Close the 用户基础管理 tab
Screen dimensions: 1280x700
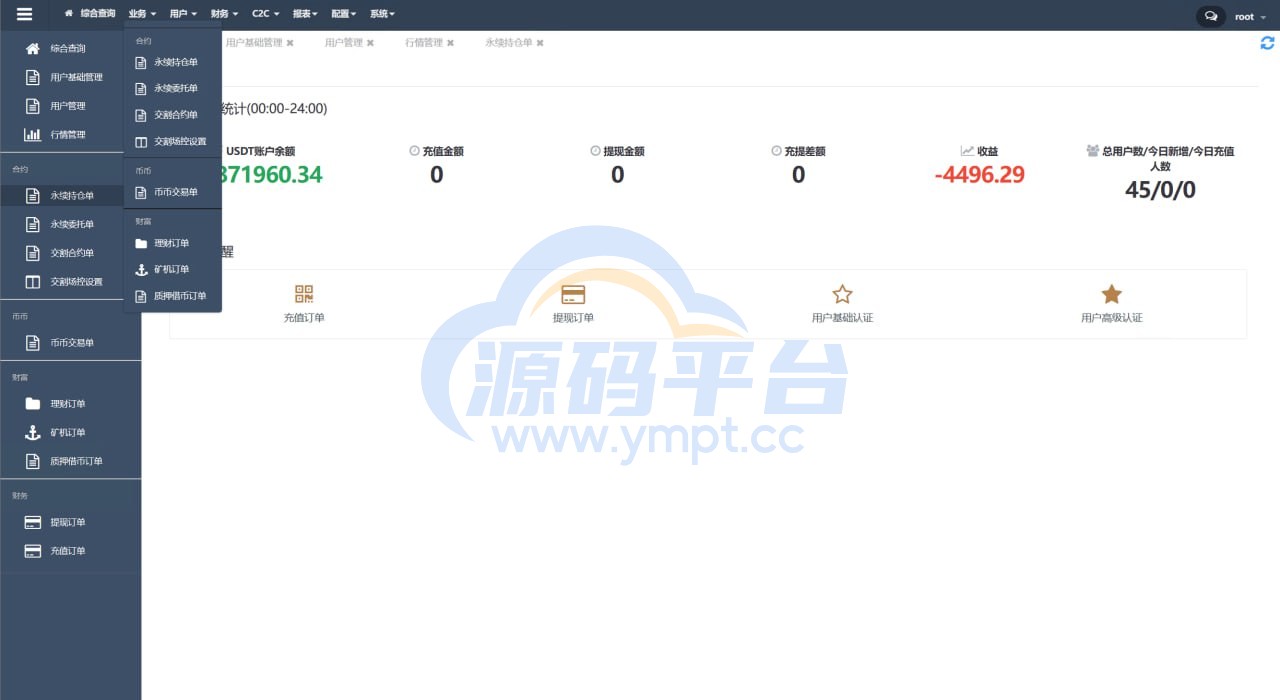pos(290,43)
